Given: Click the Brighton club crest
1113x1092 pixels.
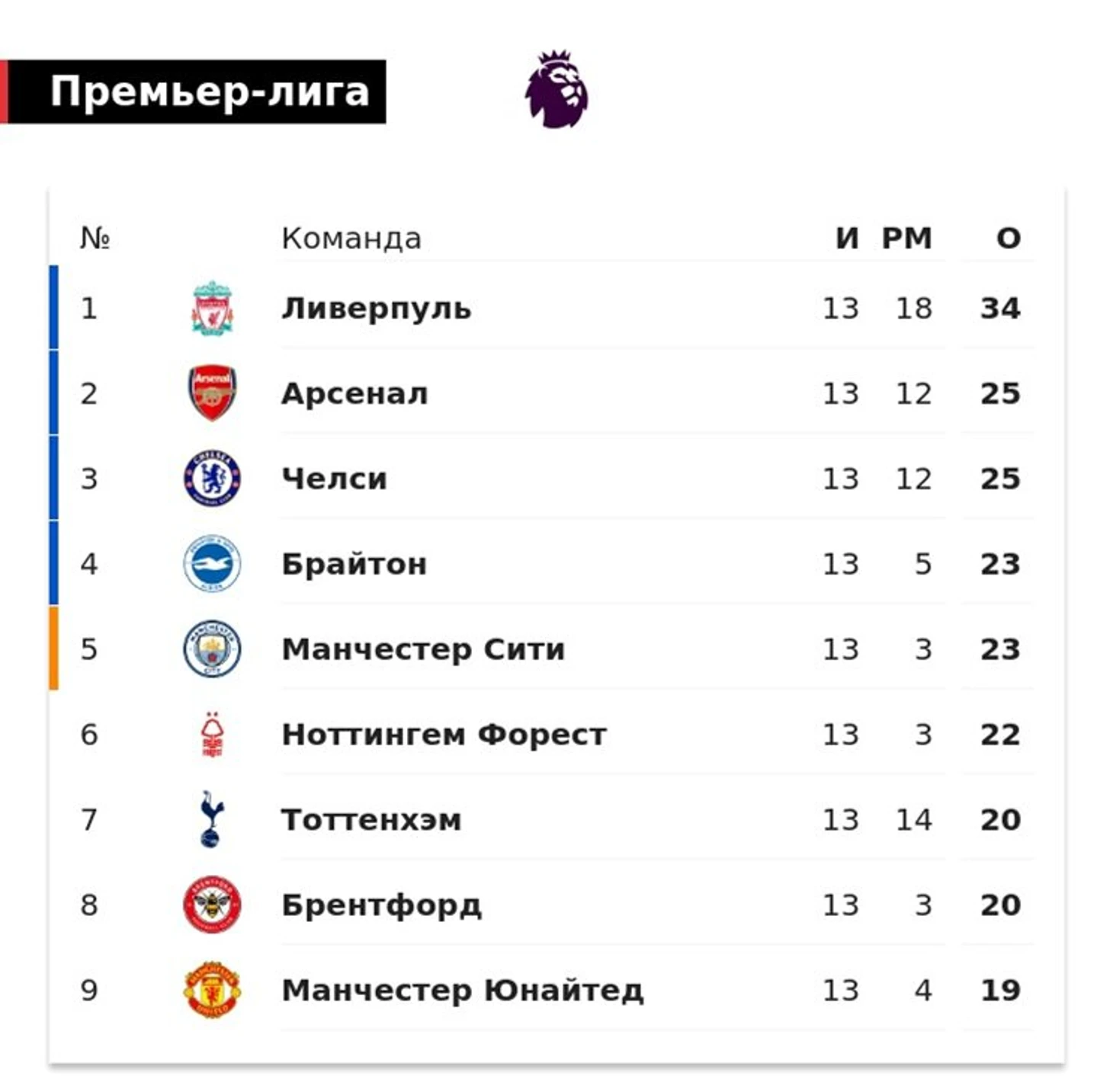Looking at the screenshot, I should tap(212, 564).
